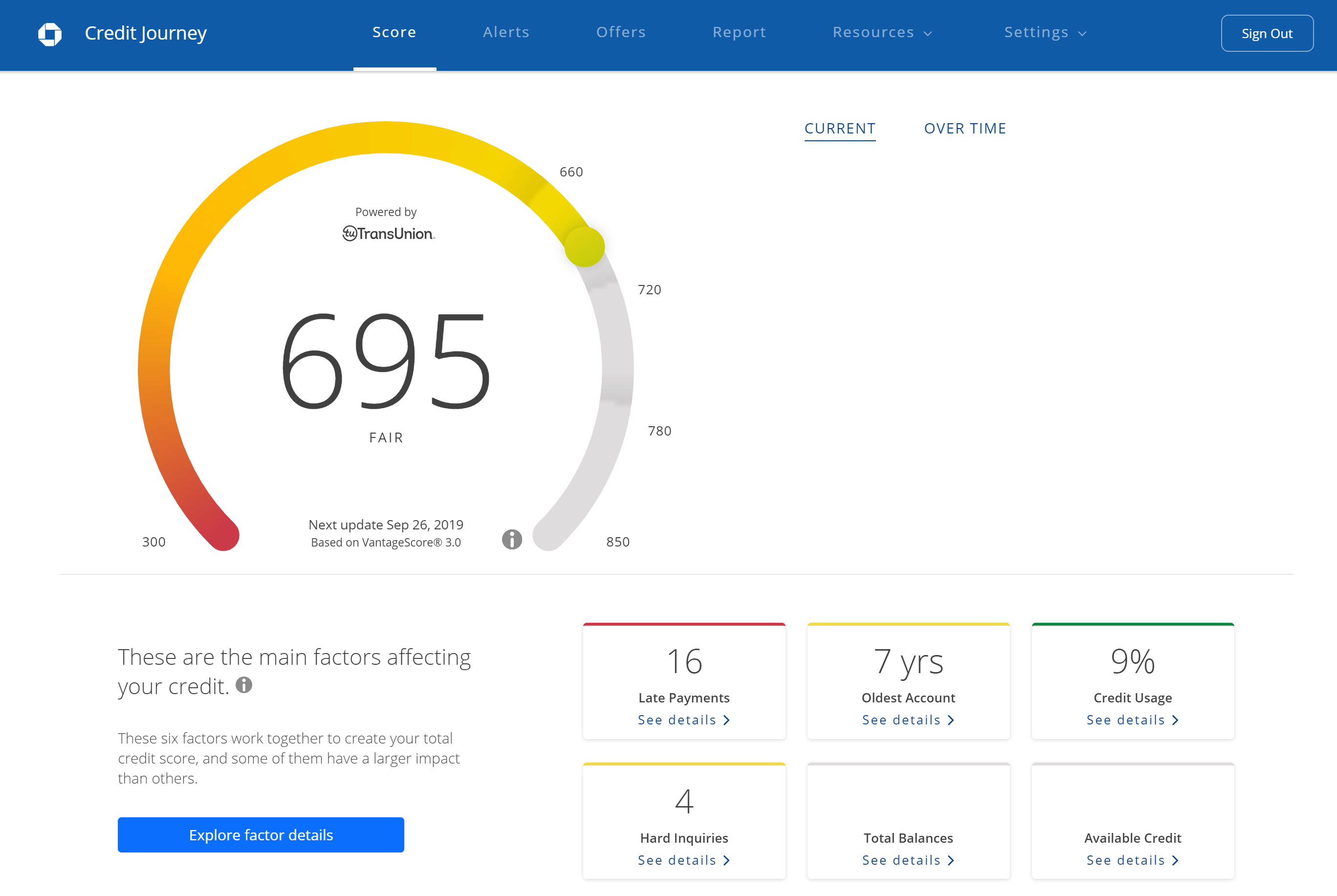This screenshot has height=896, width=1337.
Task: Click chevron arrow under Hard Inquiries
Action: pos(727,860)
